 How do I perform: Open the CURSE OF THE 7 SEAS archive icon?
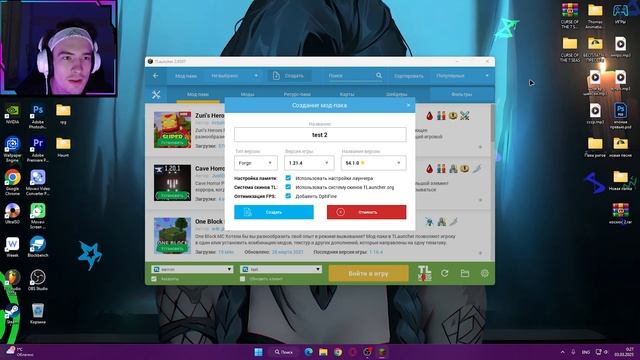point(570,16)
